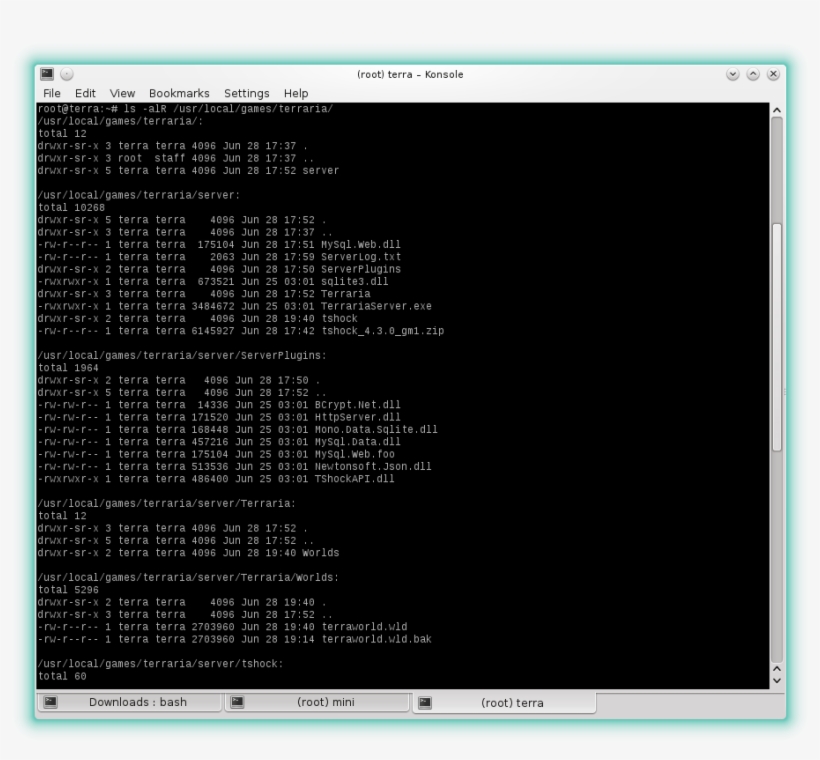
Task: Click the scrollbar down arrow
Action: coord(777,680)
